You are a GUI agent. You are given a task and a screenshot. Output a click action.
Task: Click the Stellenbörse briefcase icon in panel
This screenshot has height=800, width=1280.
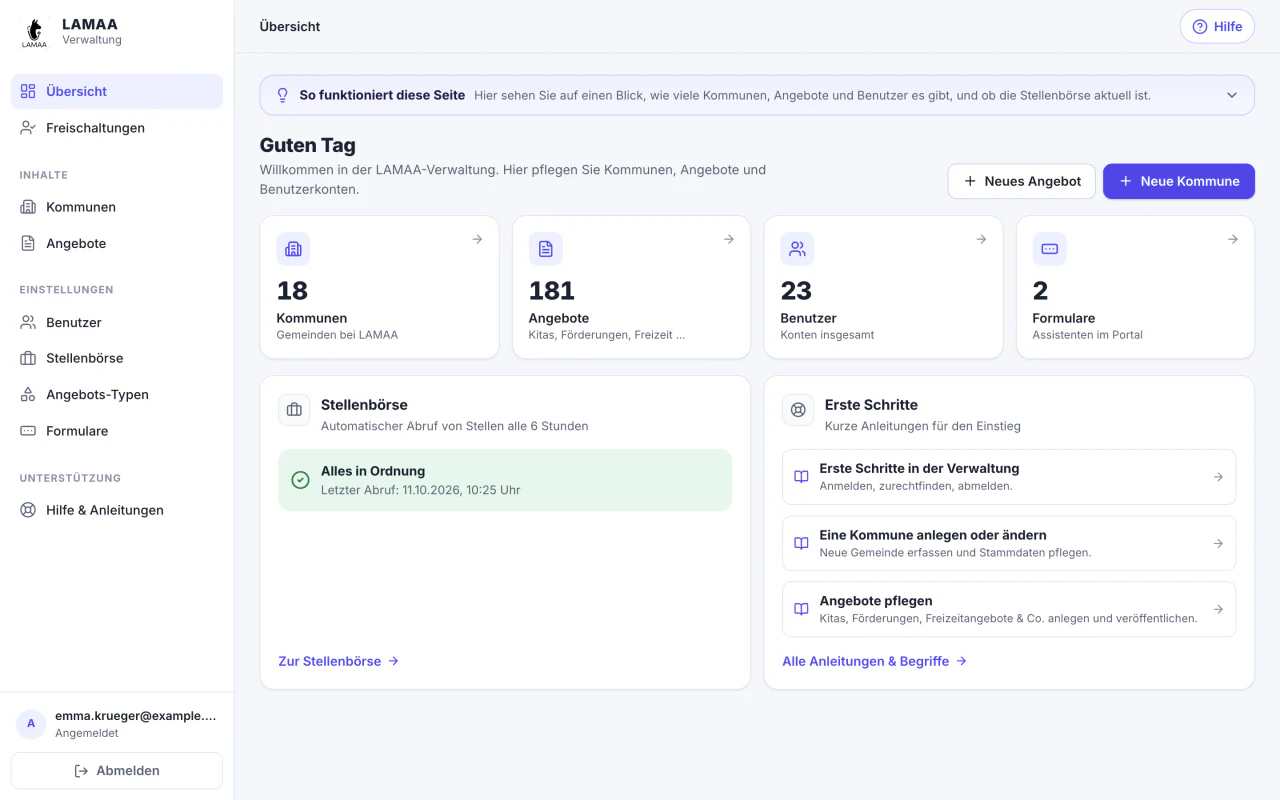click(294, 410)
